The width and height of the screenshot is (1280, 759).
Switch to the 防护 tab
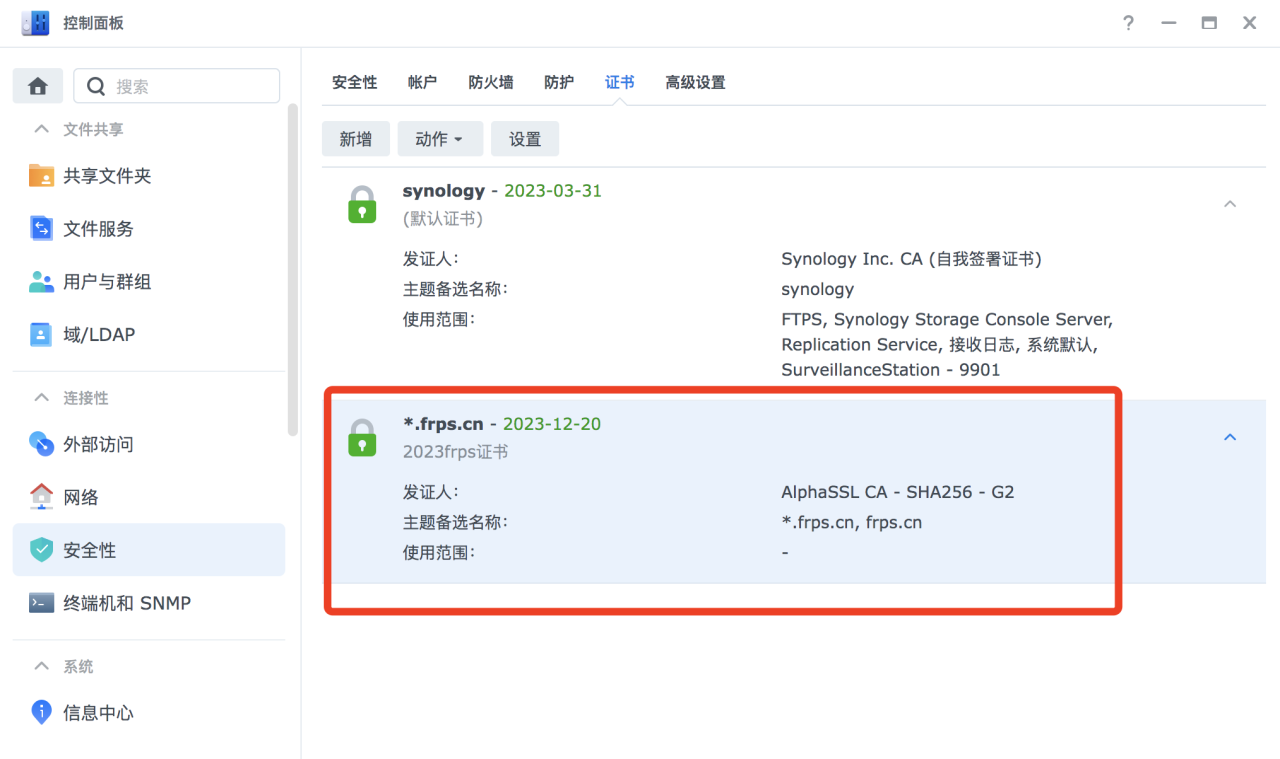(x=559, y=82)
